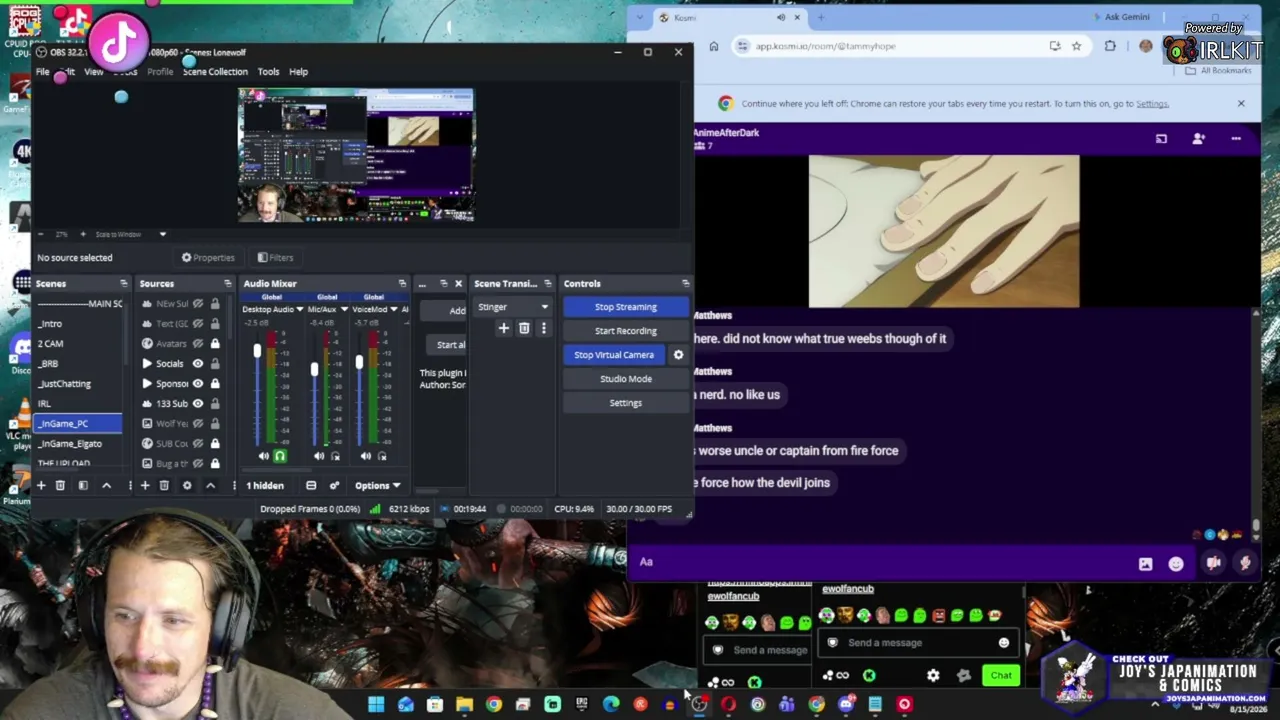
Task: Add a new scene with the plus icon
Action: tap(41, 486)
